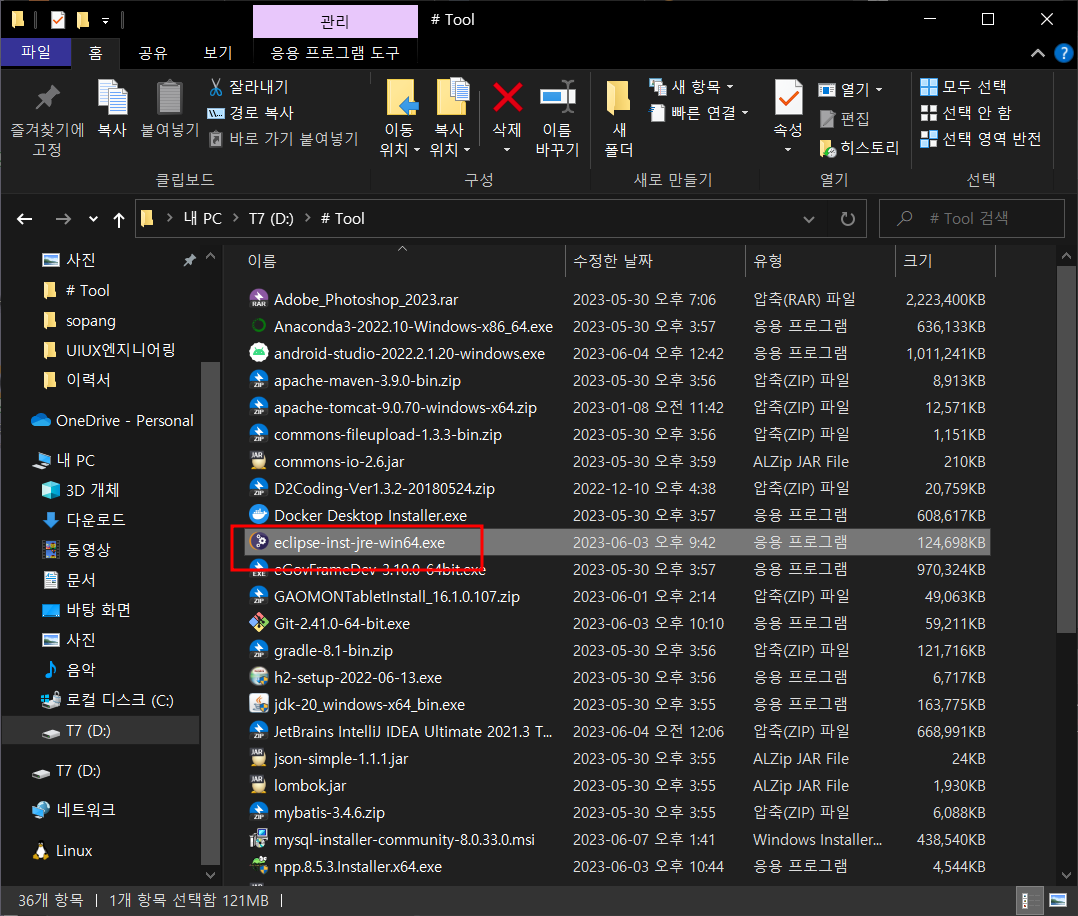Switch to large icons view status bar icon
The height and width of the screenshot is (916, 1078).
[x=1057, y=900]
